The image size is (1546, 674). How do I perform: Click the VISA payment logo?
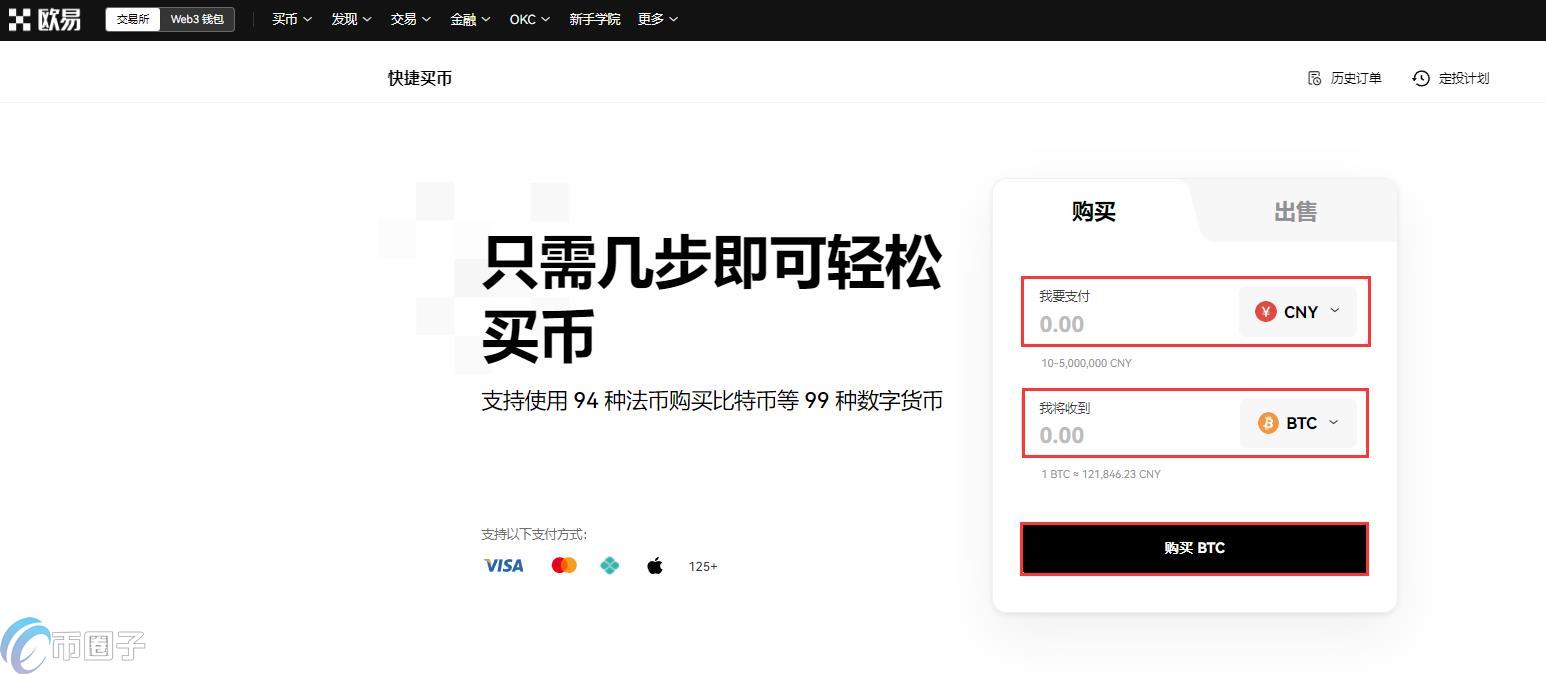504,566
